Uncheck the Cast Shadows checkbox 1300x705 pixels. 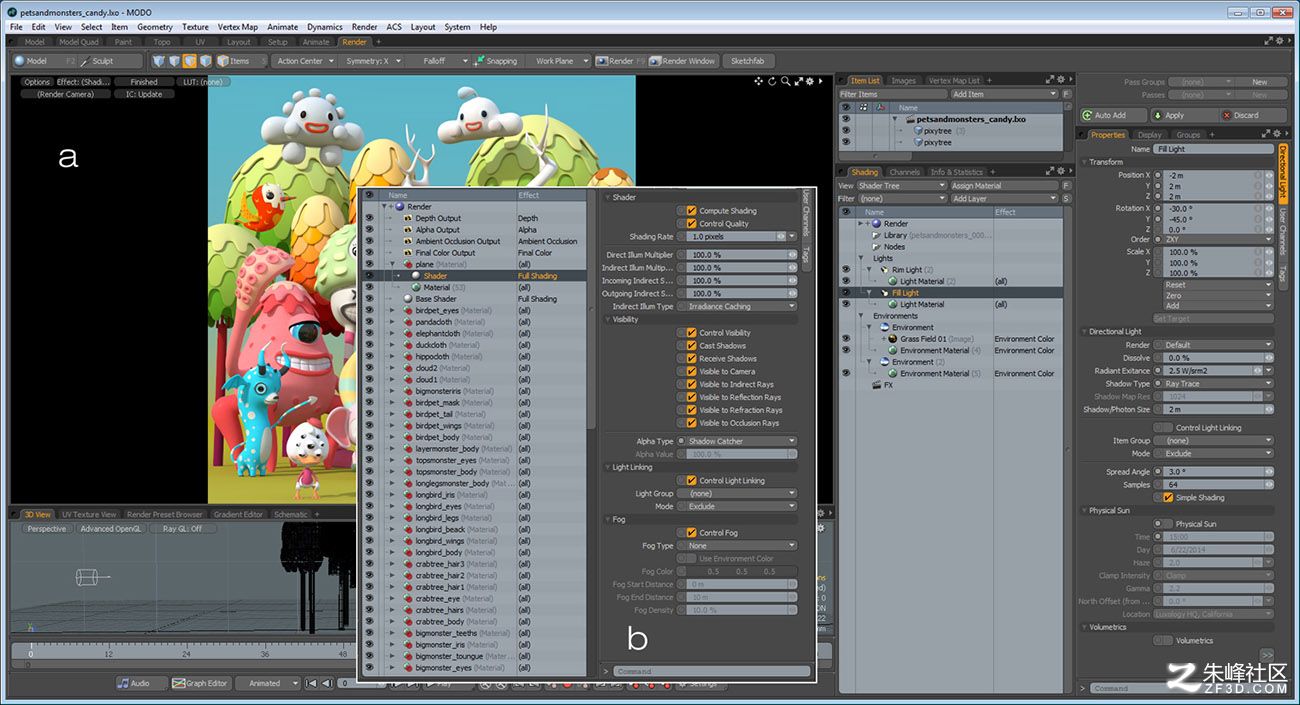(x=690, y=345)
